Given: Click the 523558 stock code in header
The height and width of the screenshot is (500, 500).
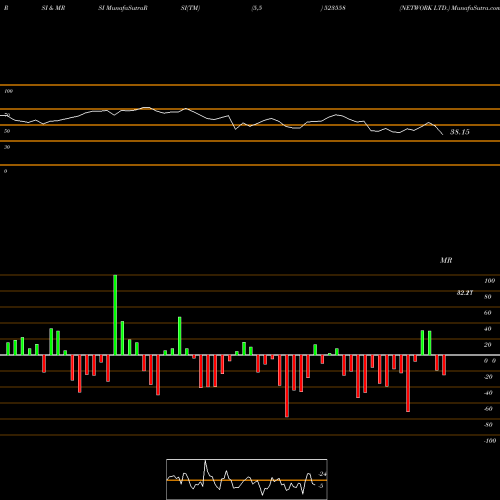Looking at the screenshot, I should (334, 8).
